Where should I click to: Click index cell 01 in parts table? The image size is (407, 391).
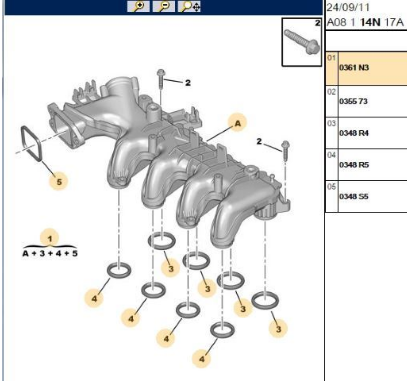pyautogui.click(x=332, y=68)
